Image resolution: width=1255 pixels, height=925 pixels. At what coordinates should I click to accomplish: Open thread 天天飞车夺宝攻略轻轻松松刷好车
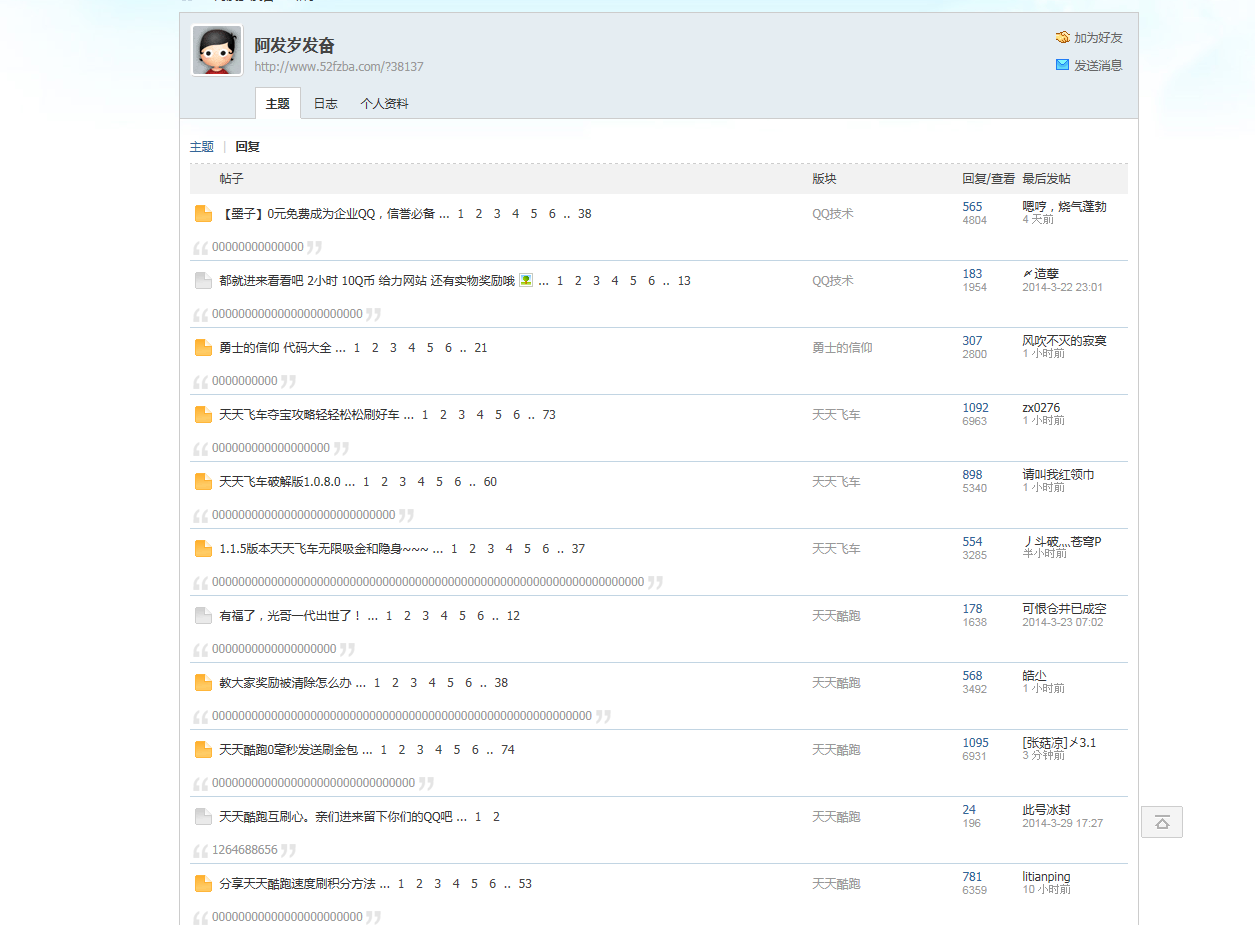click(x=309, y=414)
